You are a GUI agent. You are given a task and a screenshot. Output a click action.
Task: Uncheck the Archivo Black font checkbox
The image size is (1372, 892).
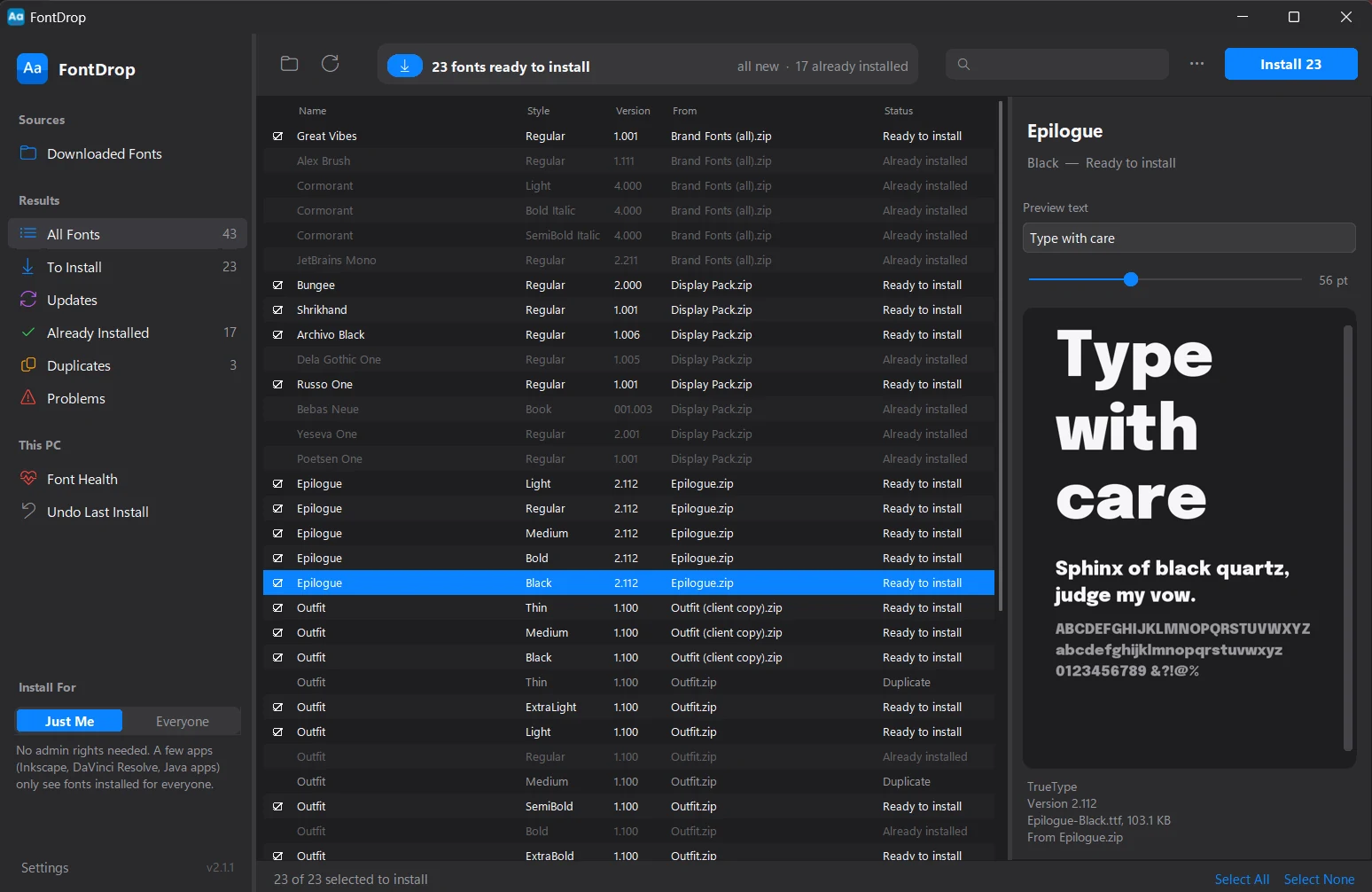(278, 335)
